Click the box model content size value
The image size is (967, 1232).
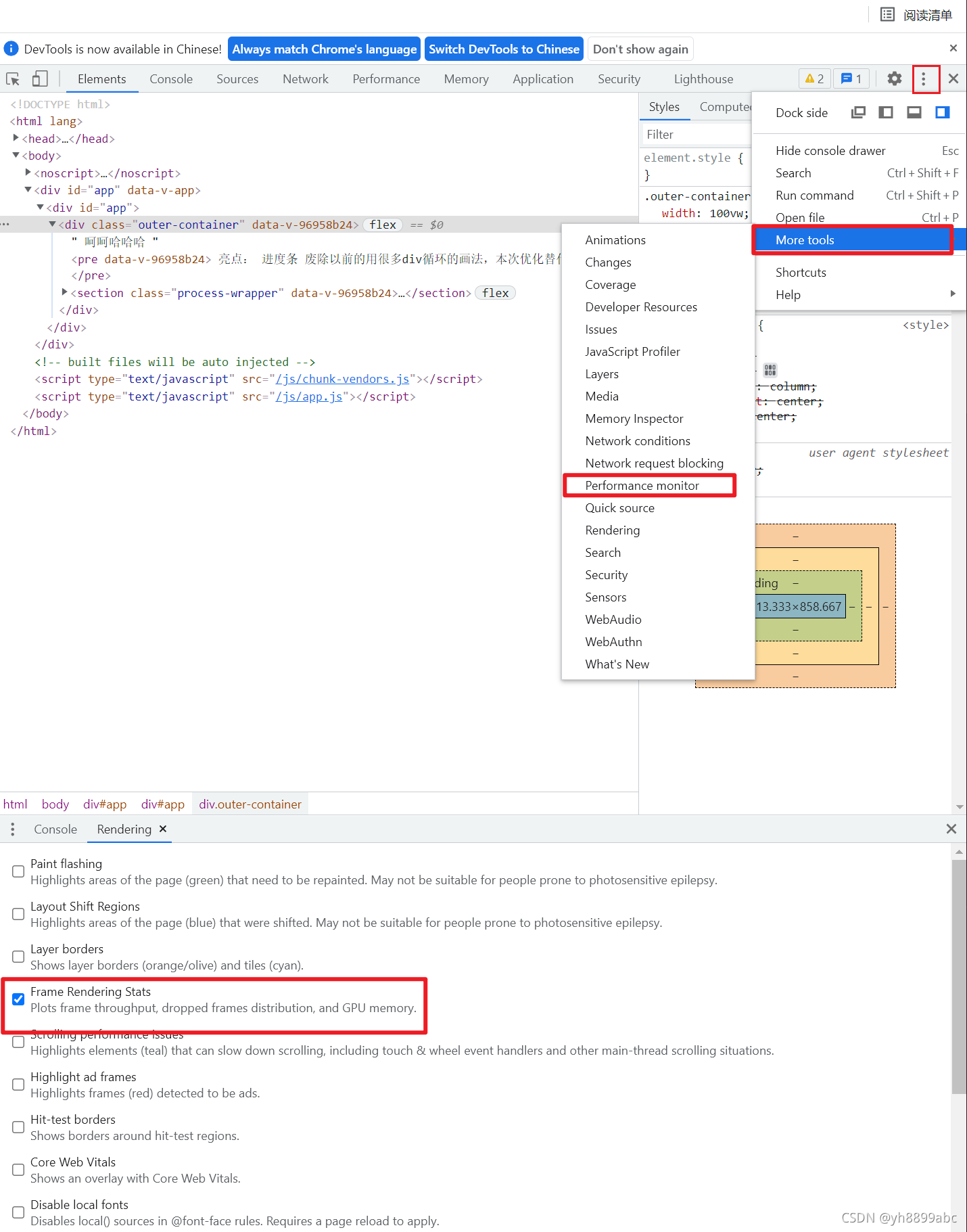pyautogui.click(x=799, y=607)
